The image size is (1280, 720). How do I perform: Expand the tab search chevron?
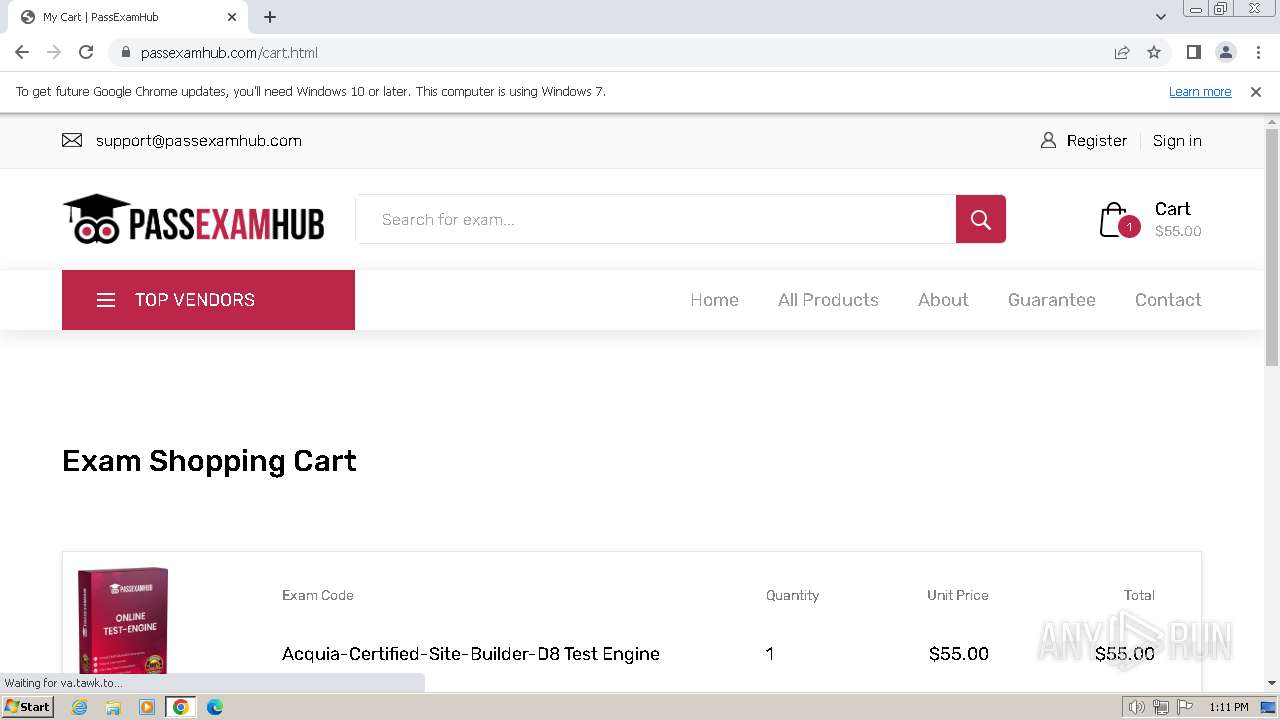(x=1160, y=17)
